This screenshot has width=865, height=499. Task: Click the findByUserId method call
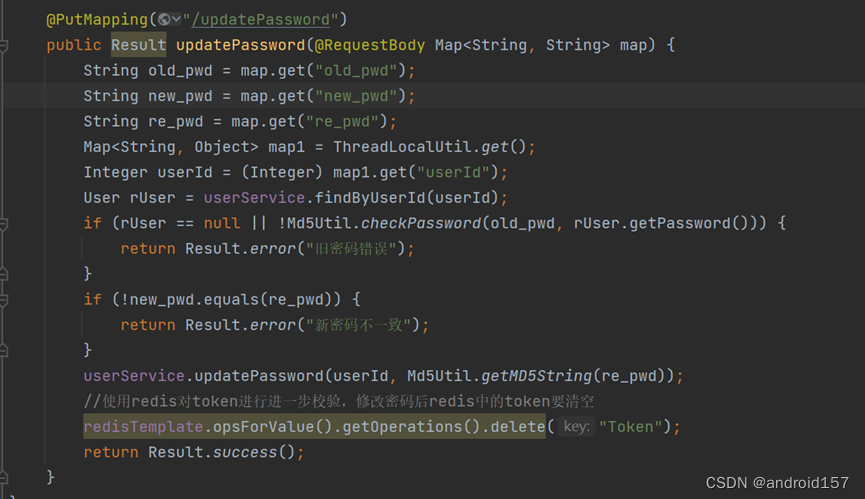(x=370, y=197)
